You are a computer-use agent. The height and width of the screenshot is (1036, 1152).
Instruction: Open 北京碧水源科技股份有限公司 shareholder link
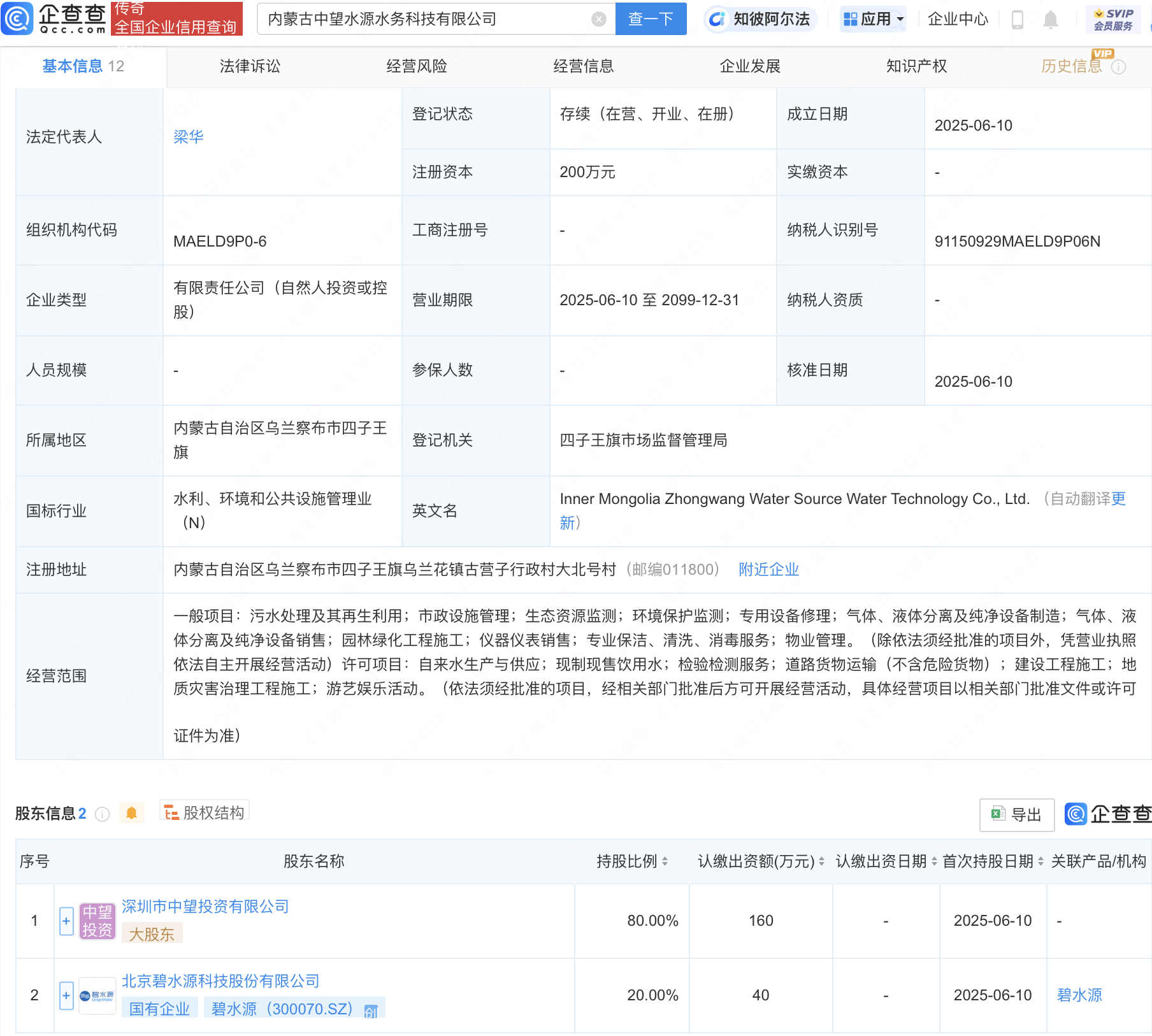click(x=220, y=981)
